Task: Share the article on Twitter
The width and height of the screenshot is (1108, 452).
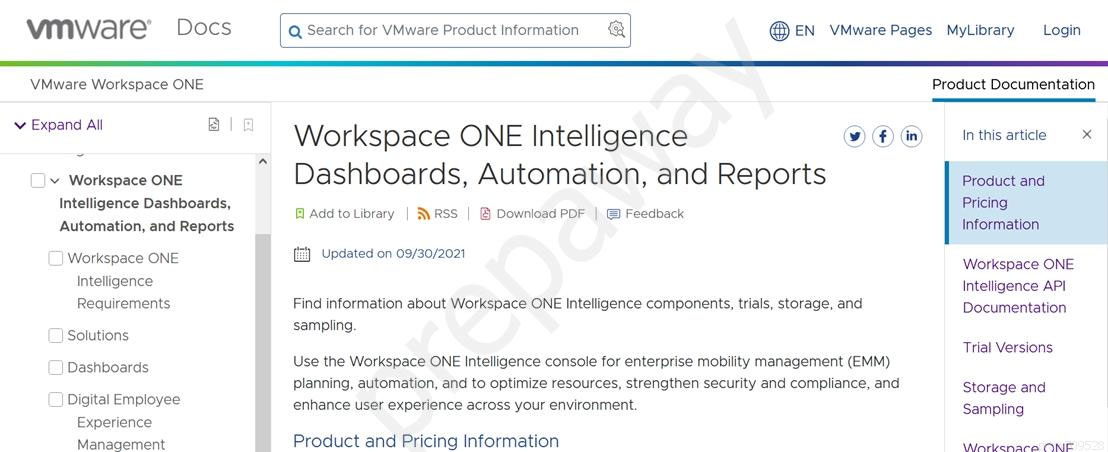Action: pos(854,136)
